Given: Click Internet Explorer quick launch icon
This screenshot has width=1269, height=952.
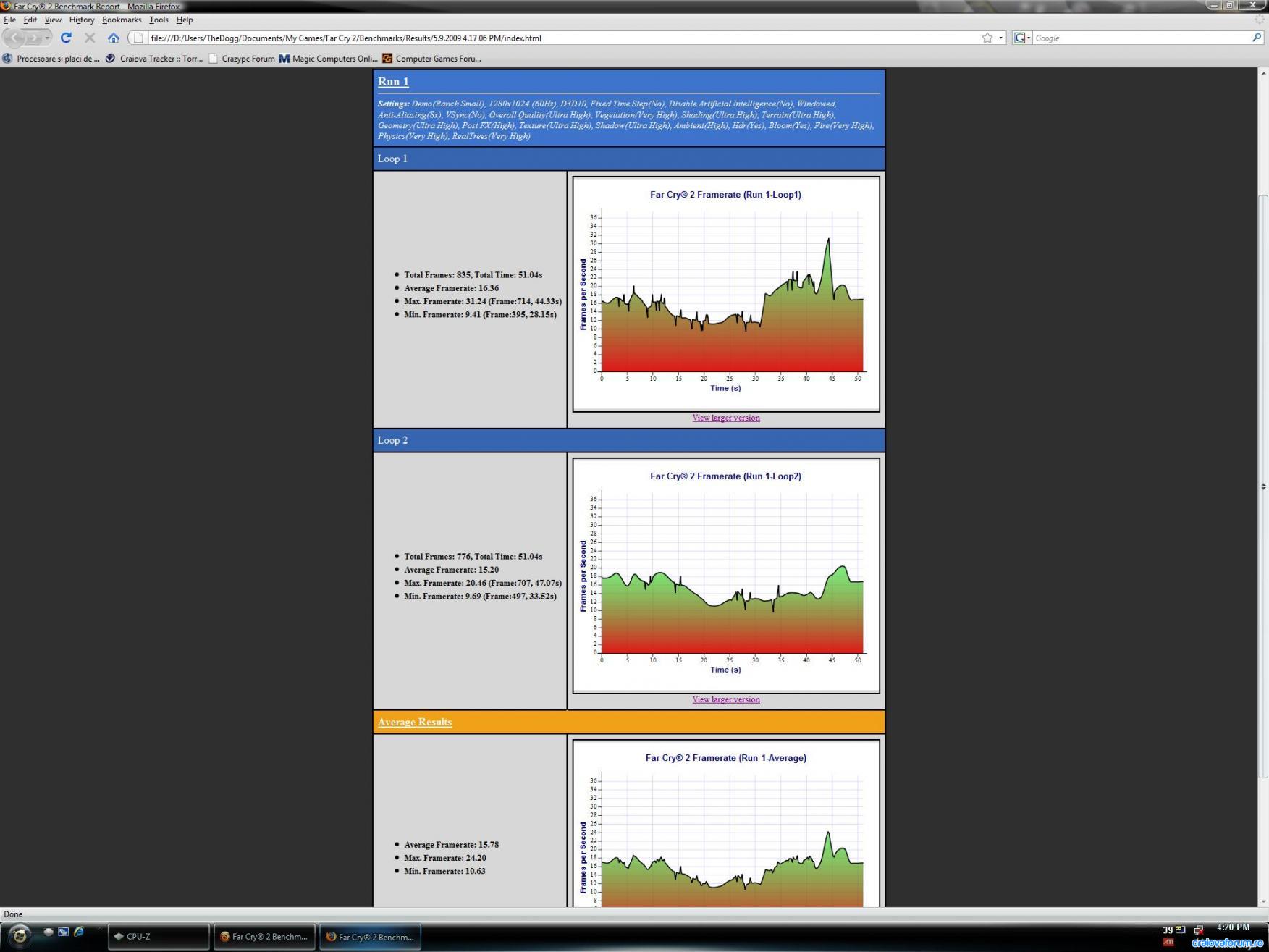Looking at the screenshot, I should pos(79,932).
